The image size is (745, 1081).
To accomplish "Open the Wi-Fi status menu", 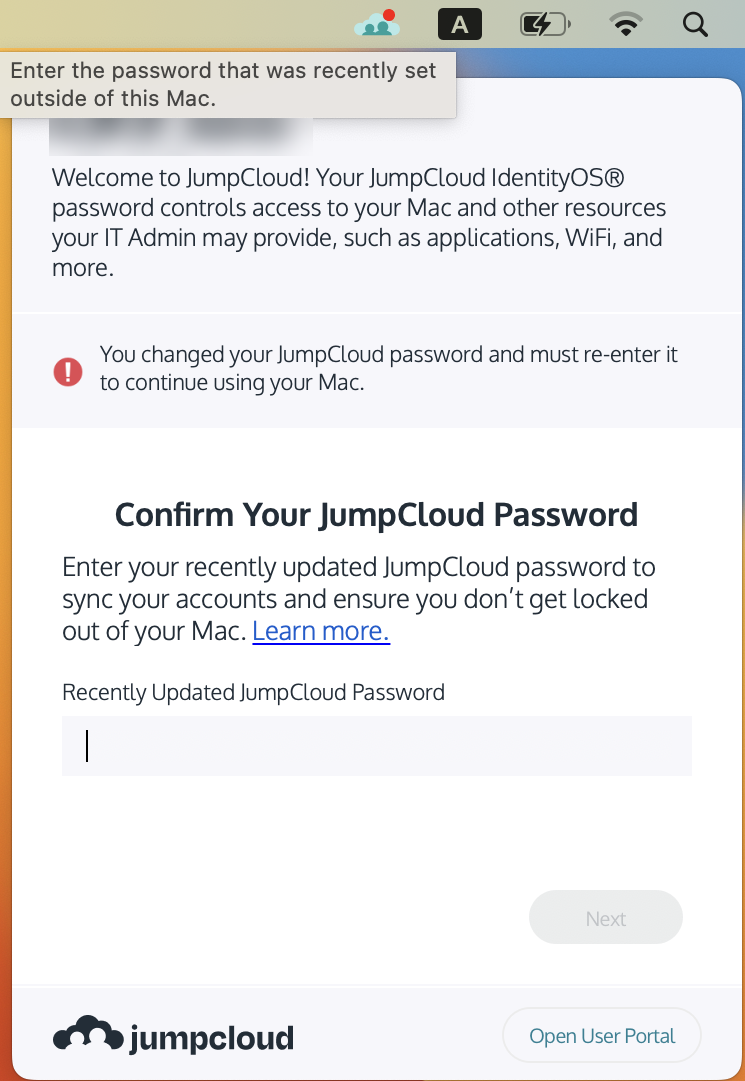I will pyautogui.click(x=626, y=24).
